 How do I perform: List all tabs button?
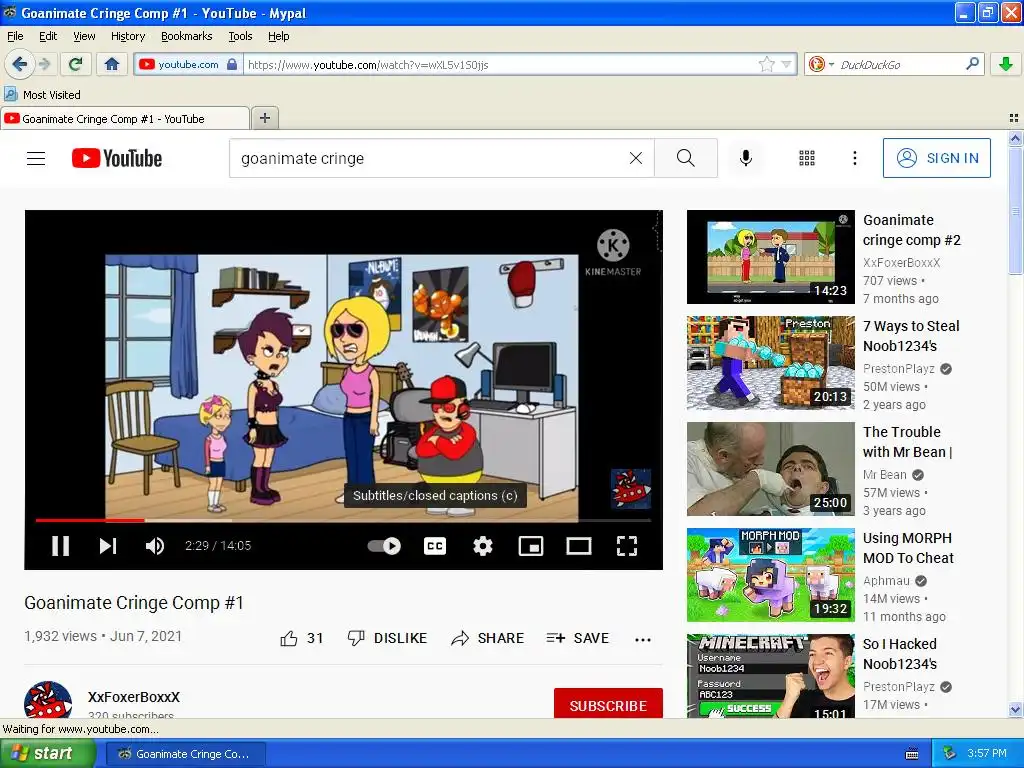click(x=1014, y=118)
